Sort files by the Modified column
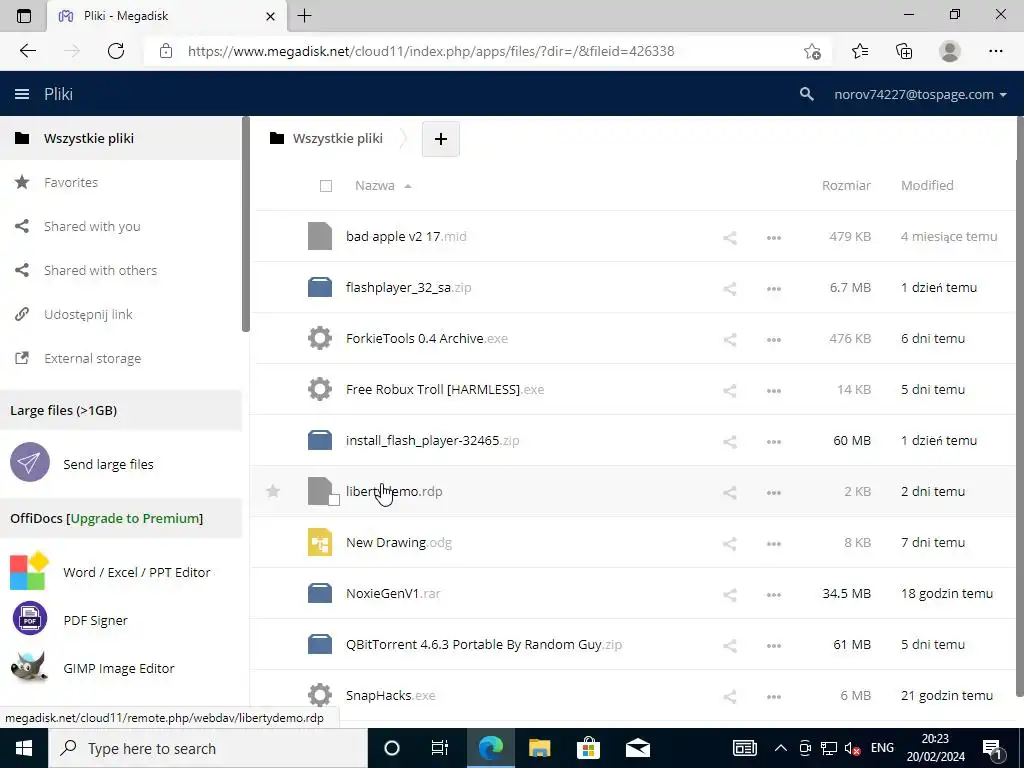This screenshot has width=1024, height=768. [x=927, y=185]
